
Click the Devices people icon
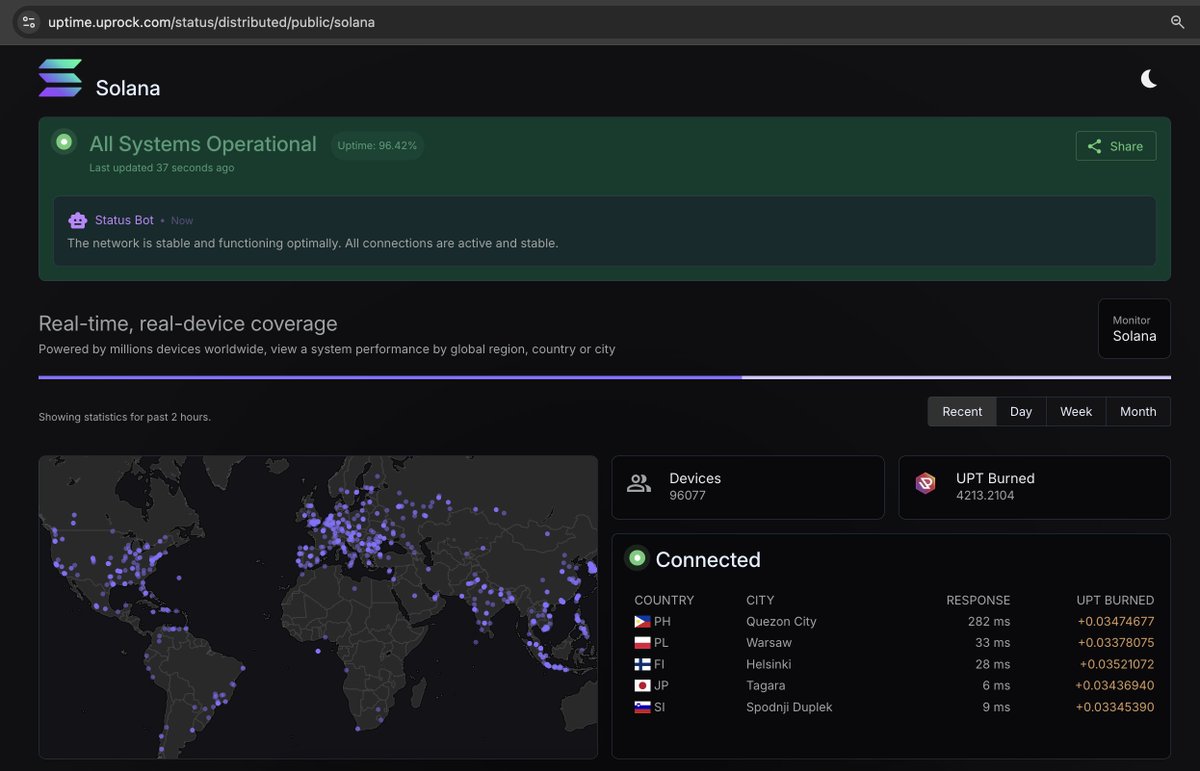point(638,484)
